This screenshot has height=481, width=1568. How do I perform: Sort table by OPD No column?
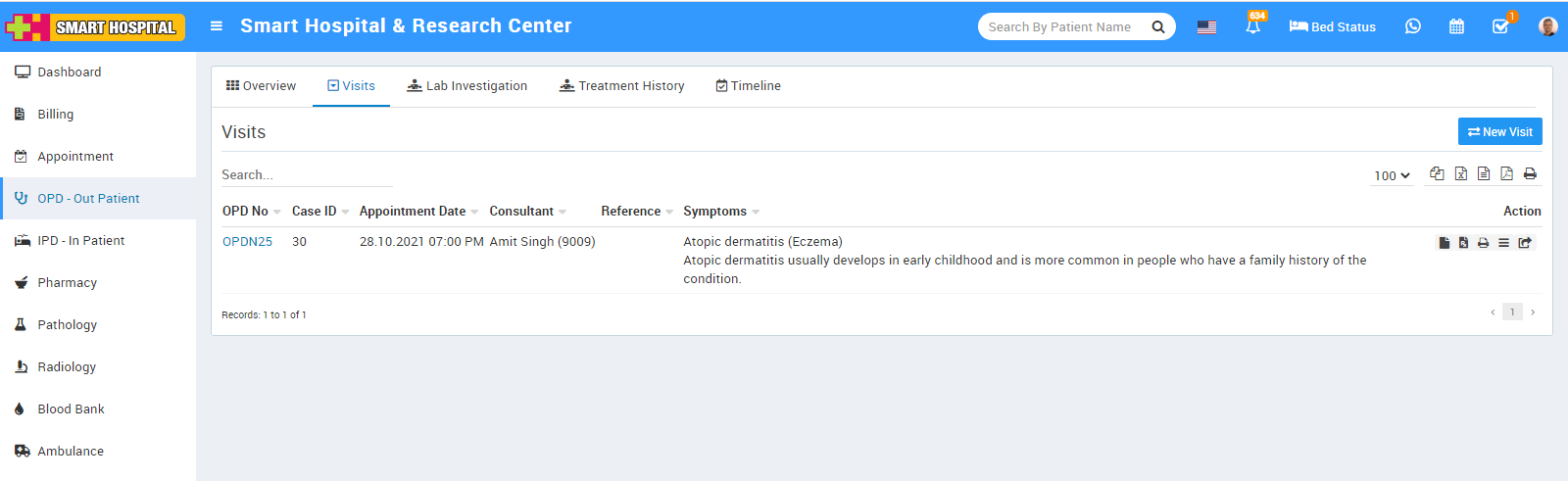click(246, 212)
